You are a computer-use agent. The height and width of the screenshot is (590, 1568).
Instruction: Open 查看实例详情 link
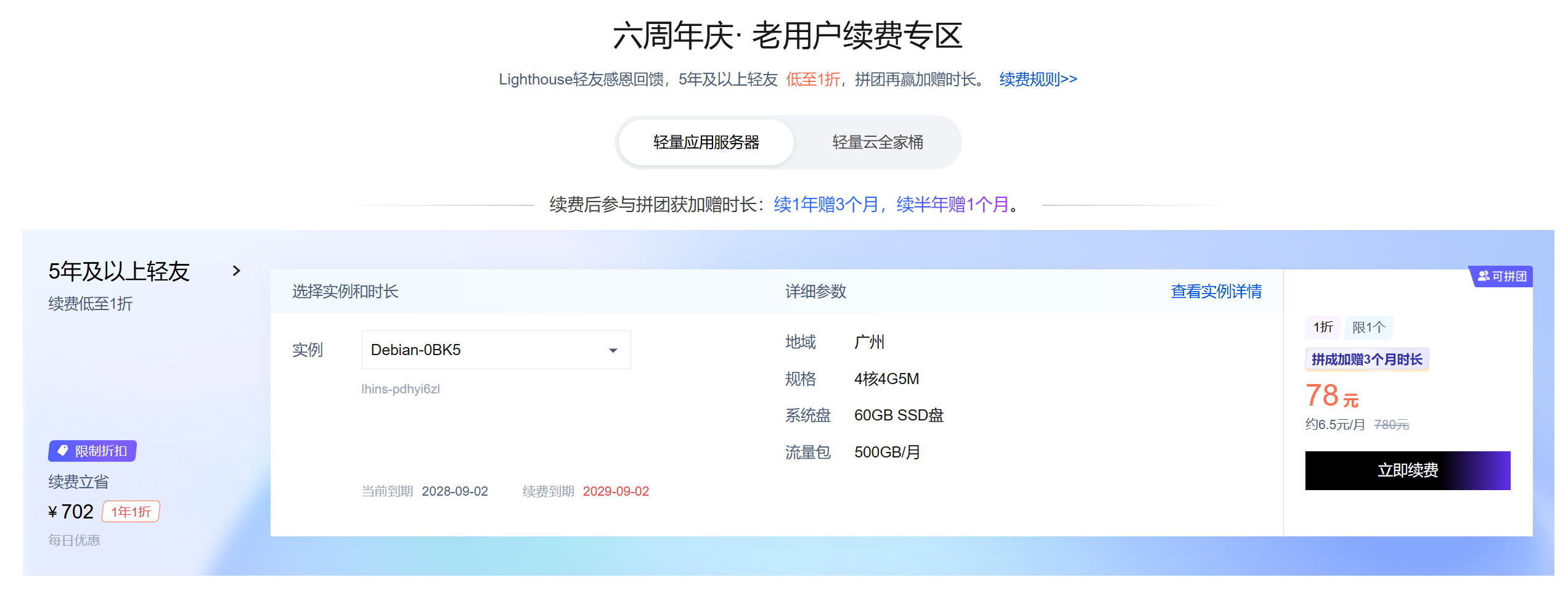pos(1215,291)
